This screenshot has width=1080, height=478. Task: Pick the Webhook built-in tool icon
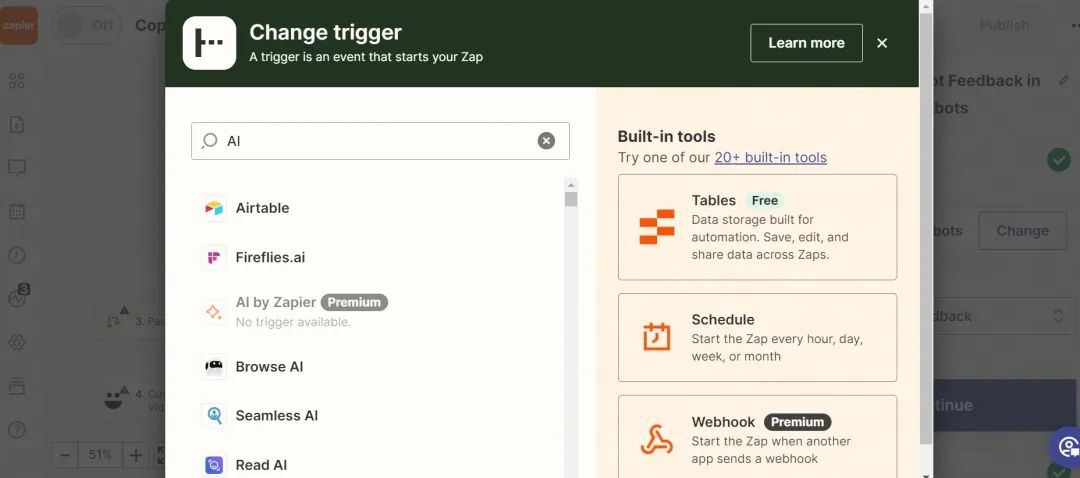pyautogui.click(x=656, y=439)
